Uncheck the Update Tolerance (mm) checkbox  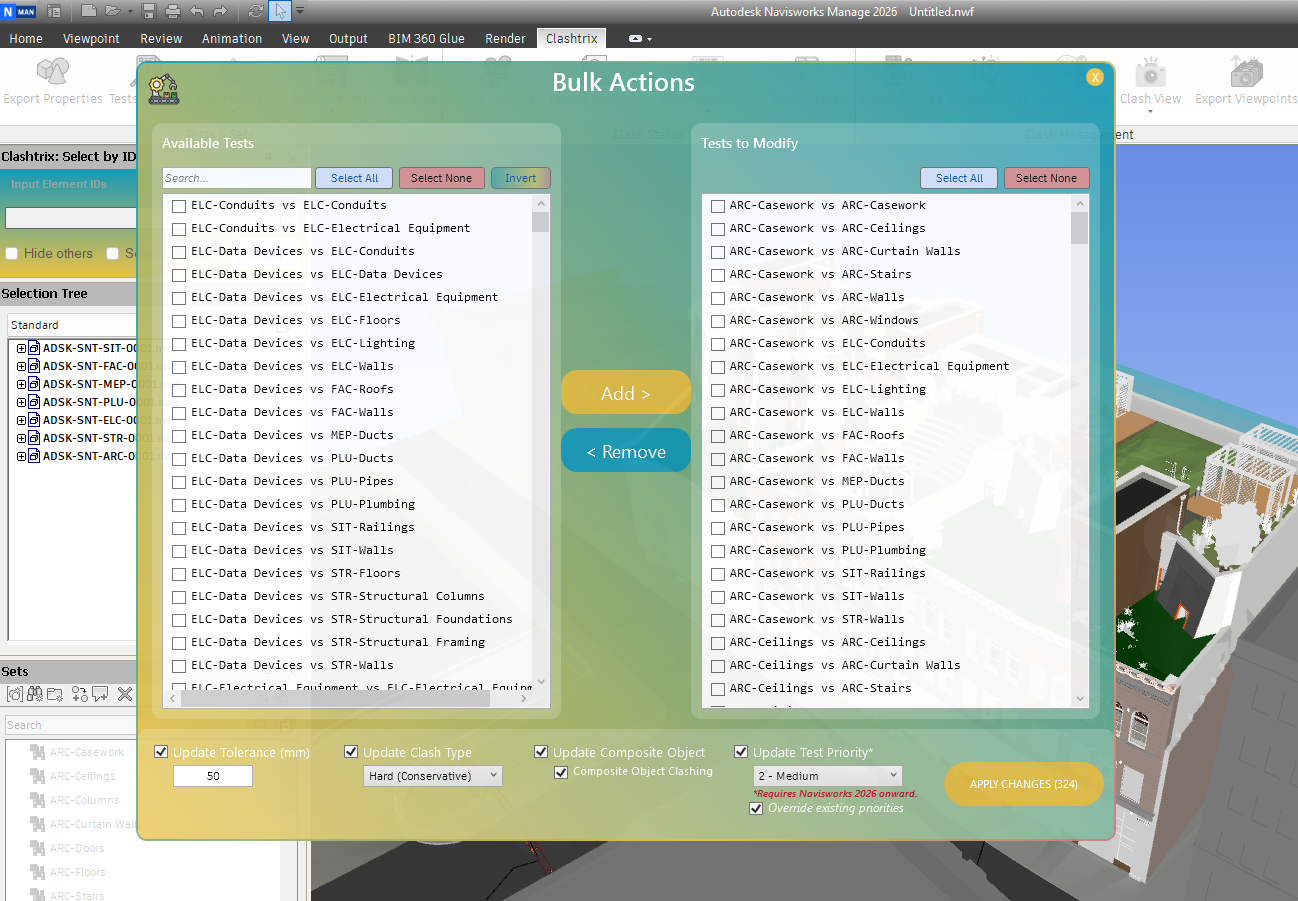[161, 752]
